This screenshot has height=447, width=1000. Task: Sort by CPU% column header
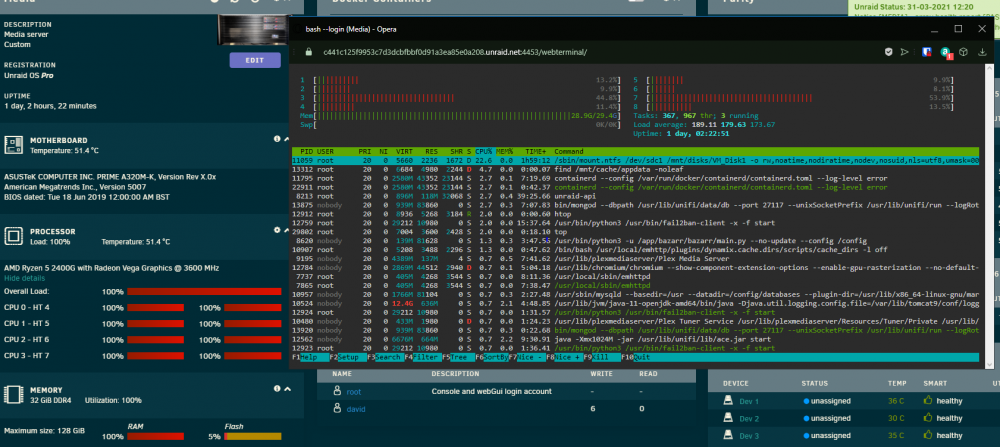pos(483,151)
